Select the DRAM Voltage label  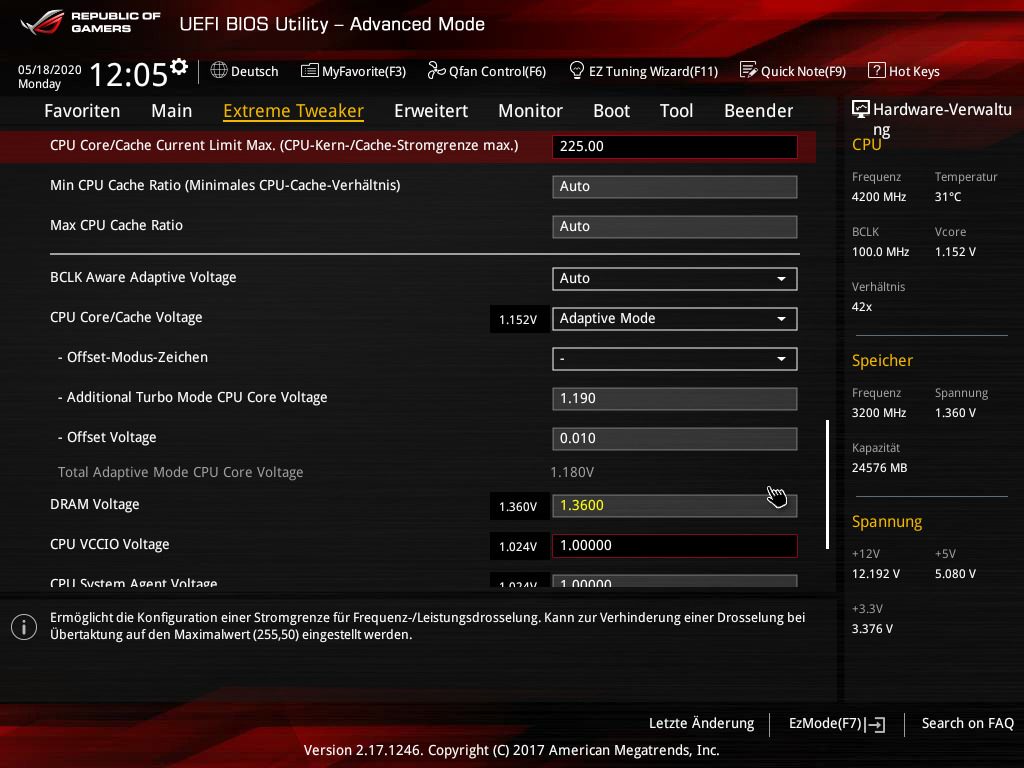[95, 504]
